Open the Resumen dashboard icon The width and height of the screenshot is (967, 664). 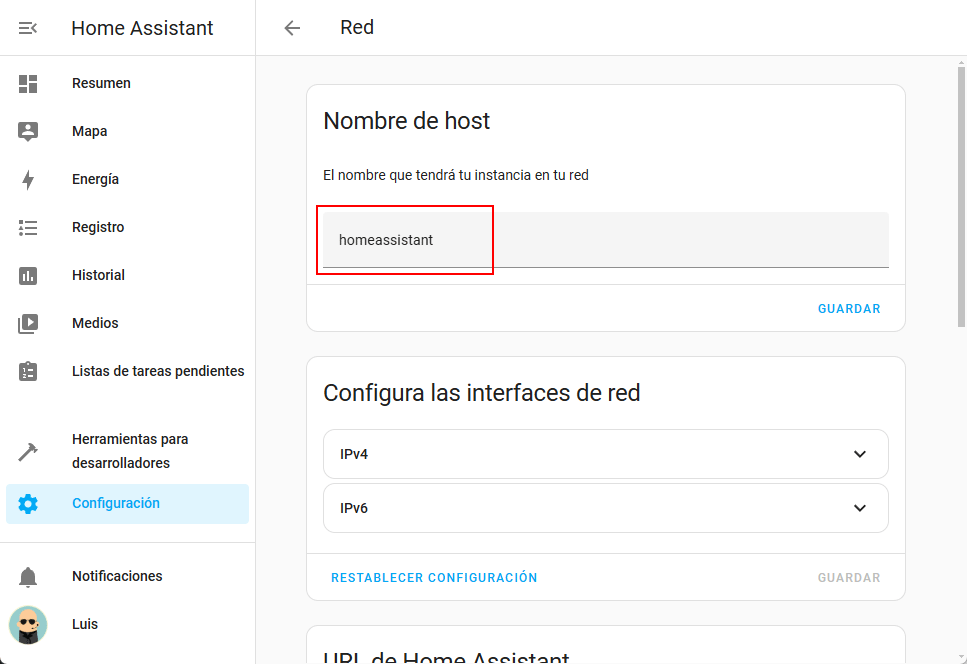pos(28,84)
